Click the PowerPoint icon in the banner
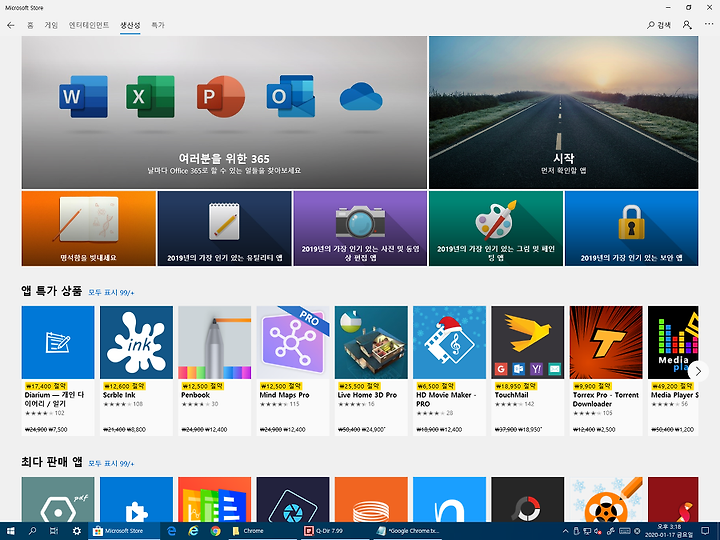The height and width of the screenshot is (540, 720). [x=220, y=97]
